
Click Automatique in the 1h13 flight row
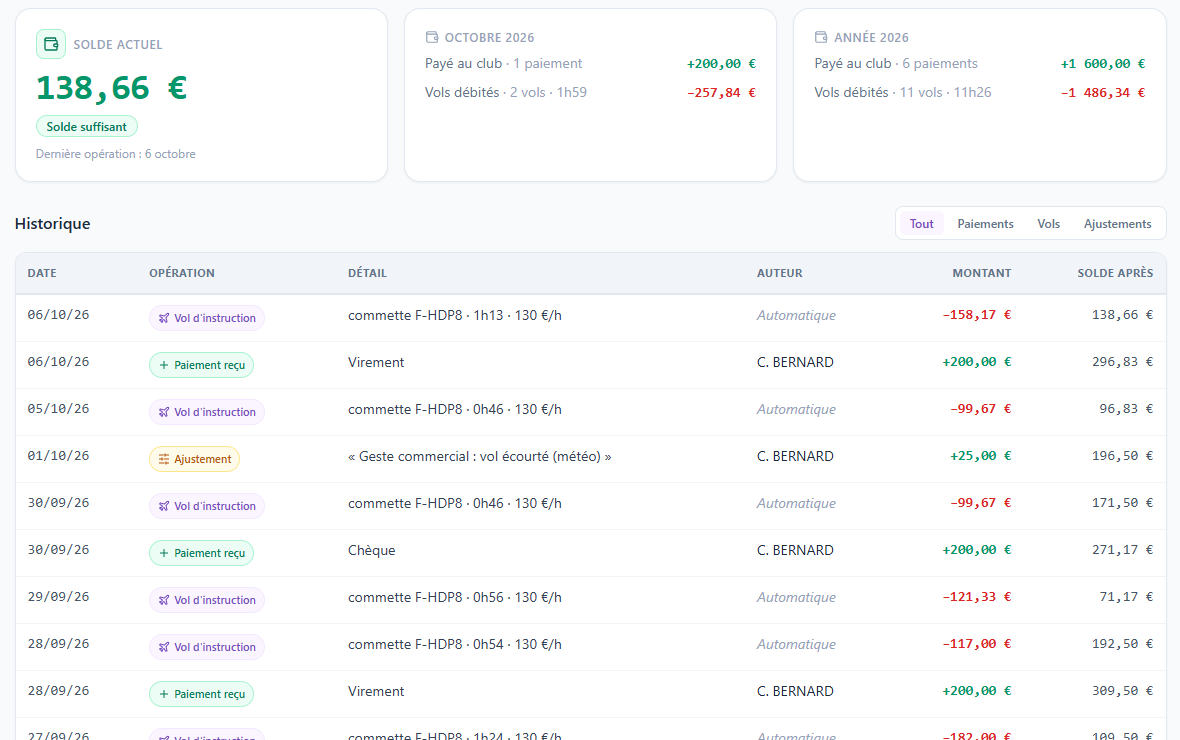tap(796, 315)
